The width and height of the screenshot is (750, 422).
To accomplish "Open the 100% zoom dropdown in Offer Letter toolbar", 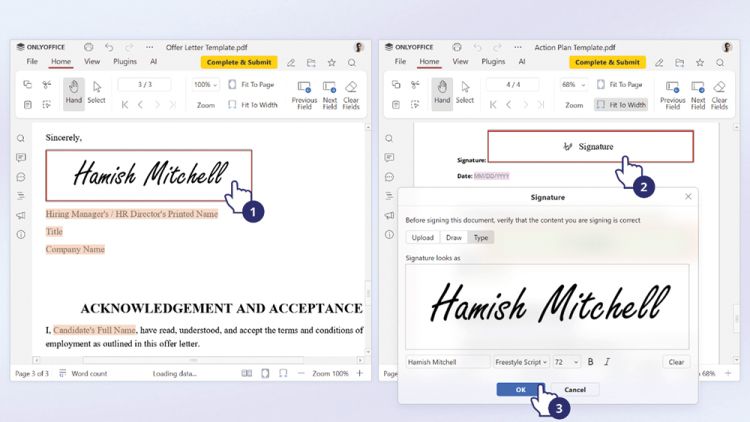I will [206, 85].
